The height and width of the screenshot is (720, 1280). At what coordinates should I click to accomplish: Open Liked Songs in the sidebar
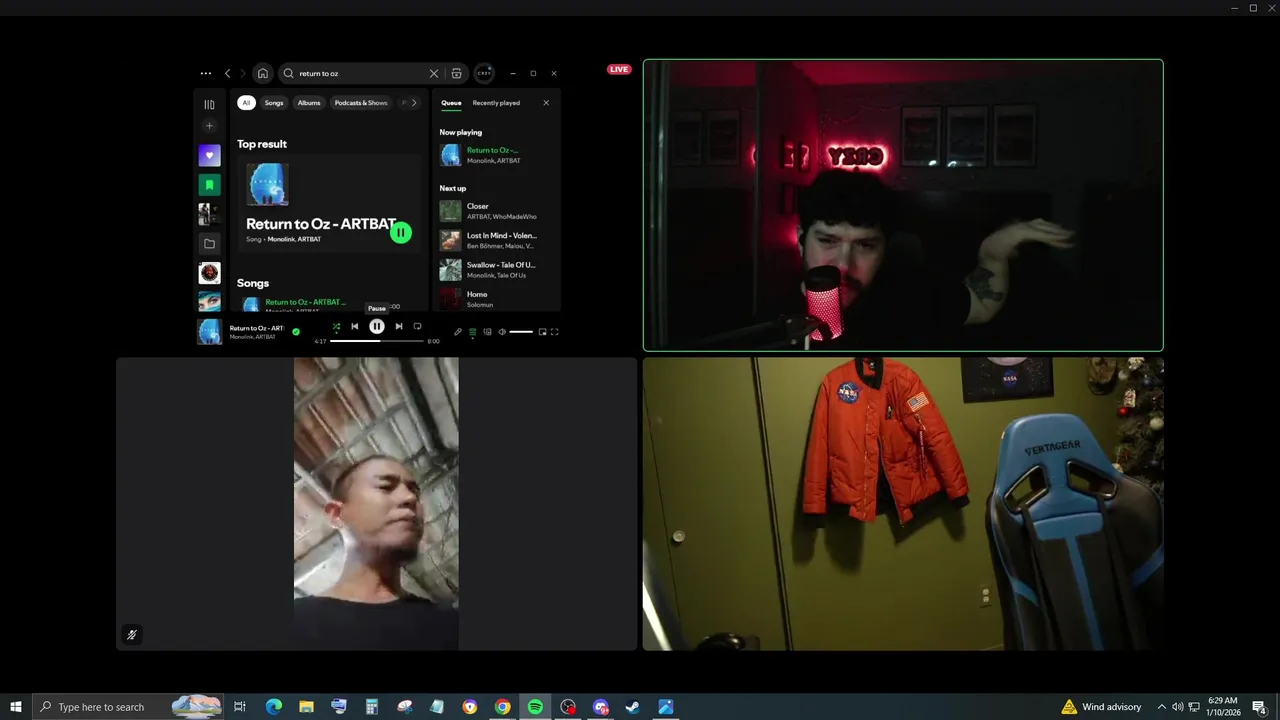[x=209, y=155]
